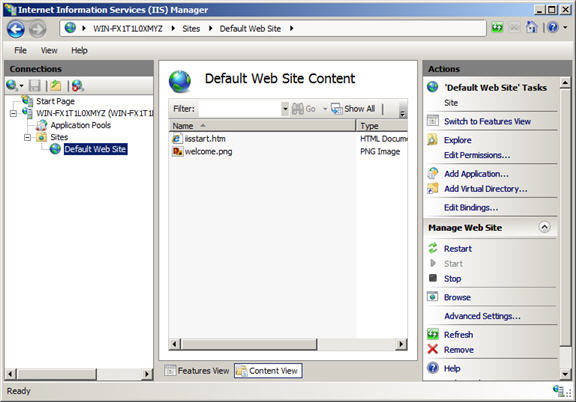Select the WIN-FX1T1L0XMYZ server node
This screenshot has width=576, height=402.
[x=95, y=113]
